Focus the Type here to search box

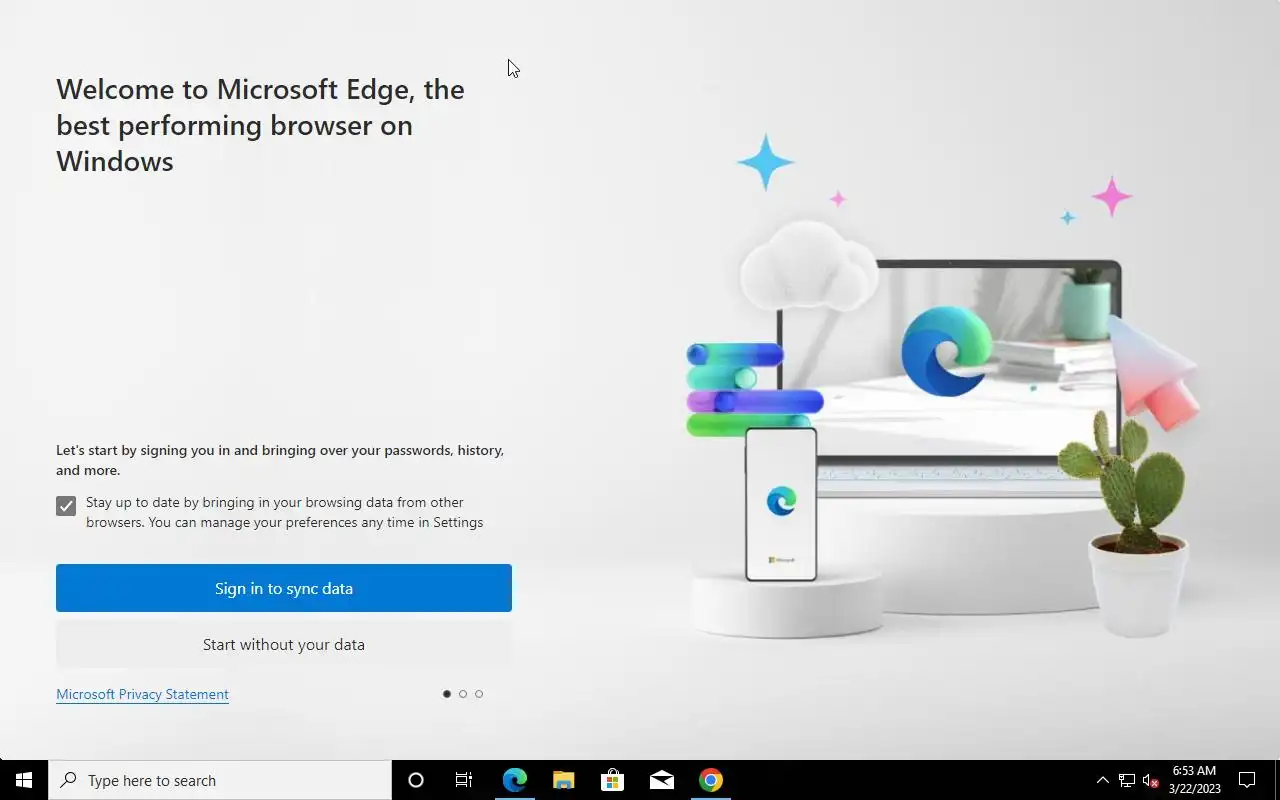coord(220,780)
